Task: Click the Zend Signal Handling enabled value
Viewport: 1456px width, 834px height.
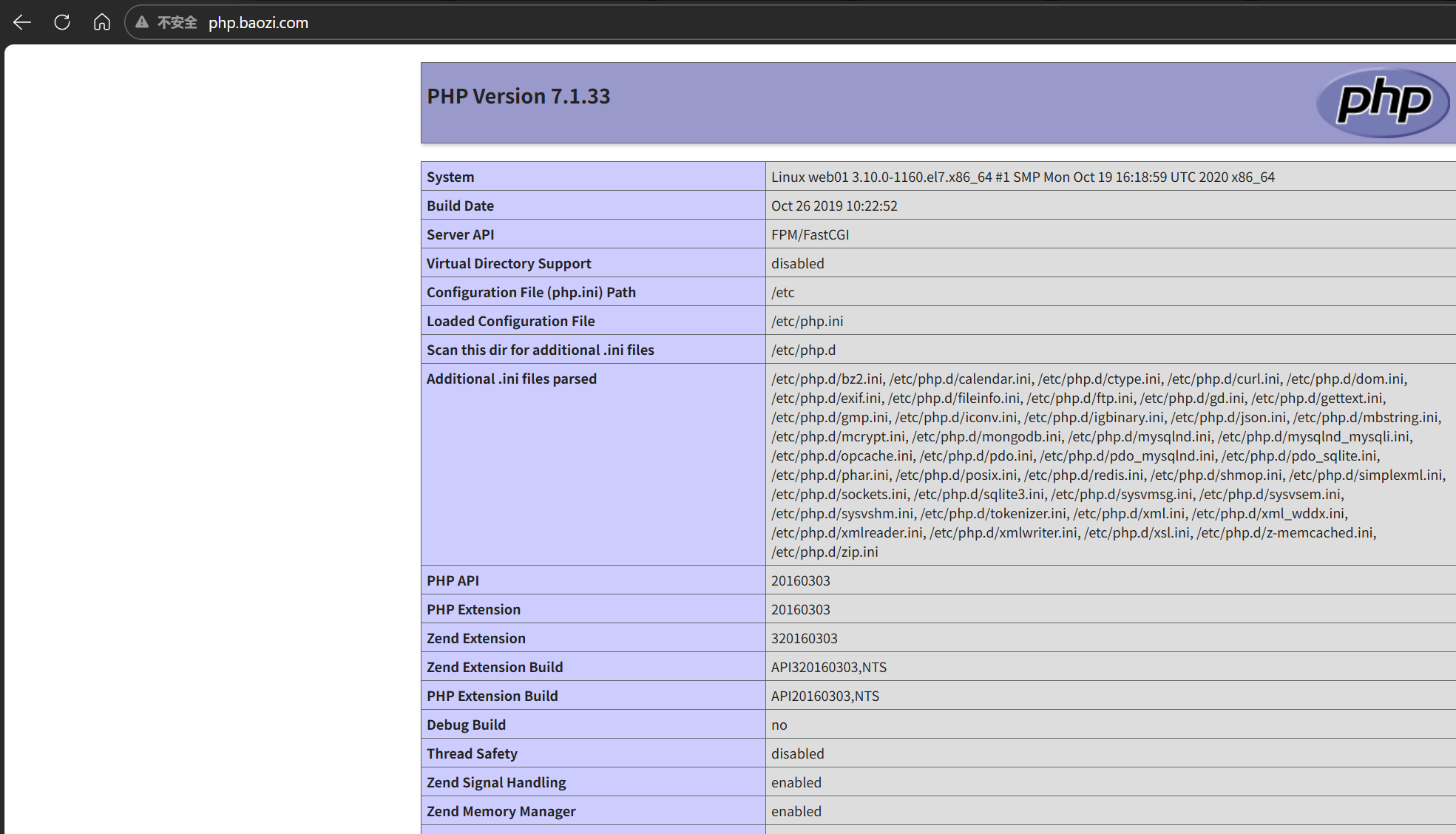Action: coord(796,782)
